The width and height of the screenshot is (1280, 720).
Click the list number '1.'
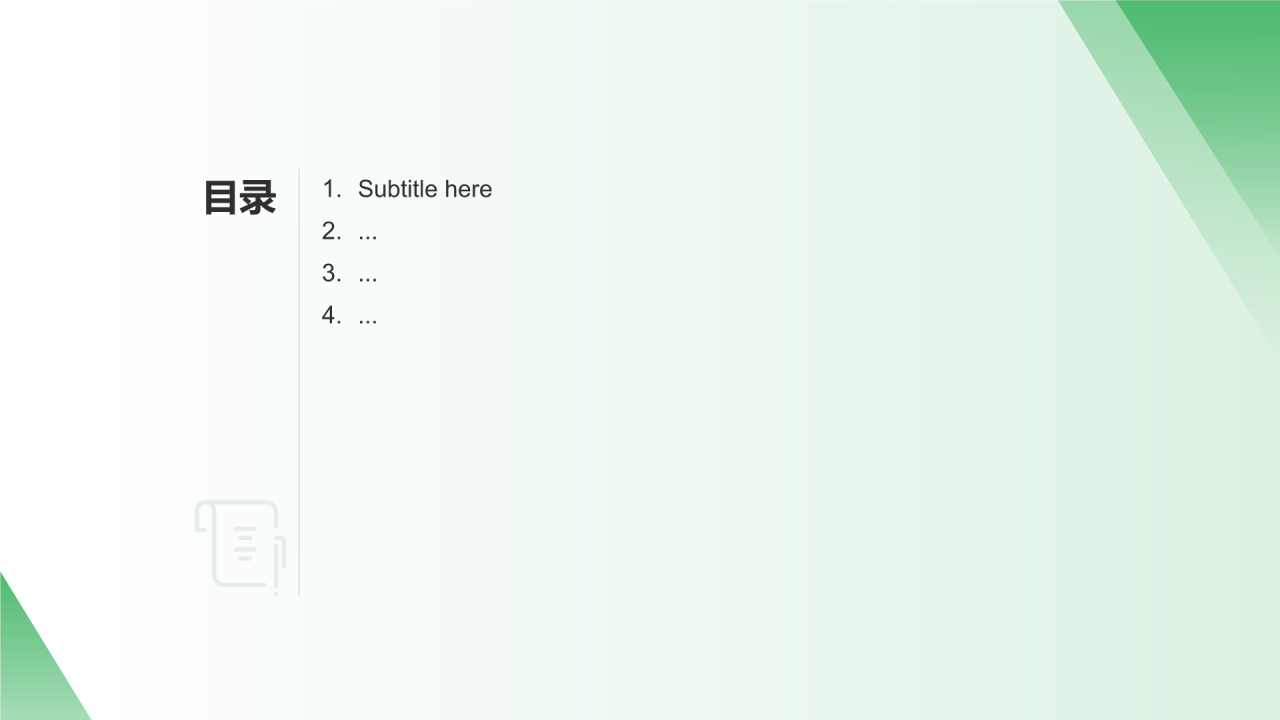pos(332,189)
